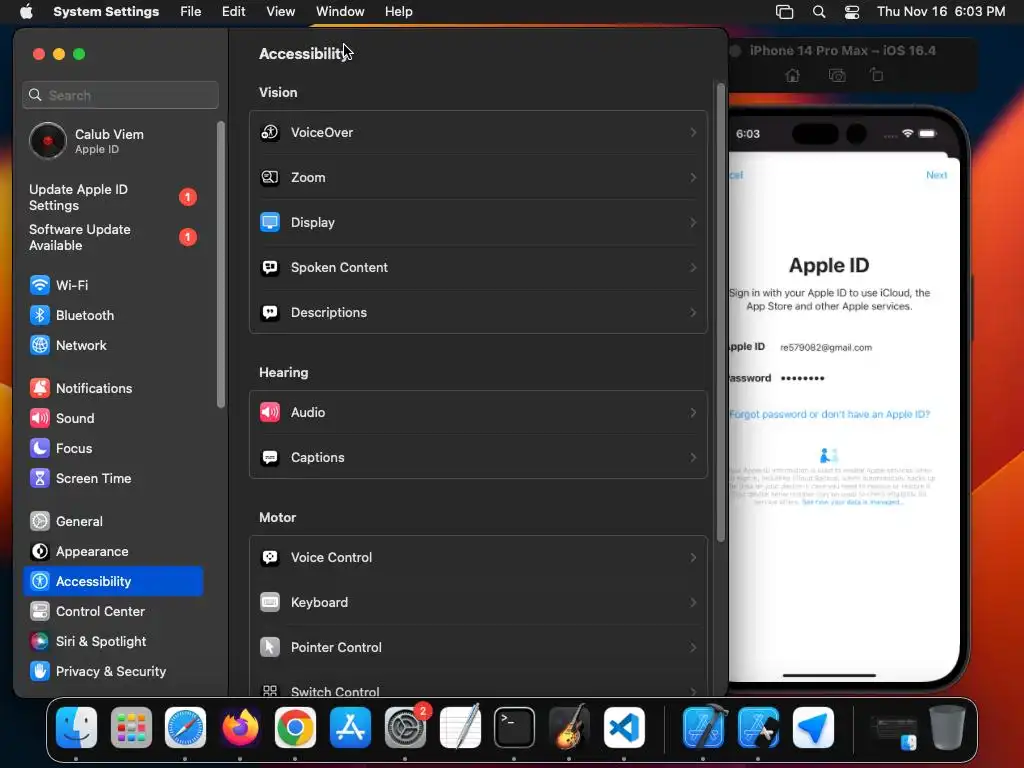The height and width of the screenshot is (768, 1024).
Task: Tap Forgot password link in simulator
Action: (829, 414)
